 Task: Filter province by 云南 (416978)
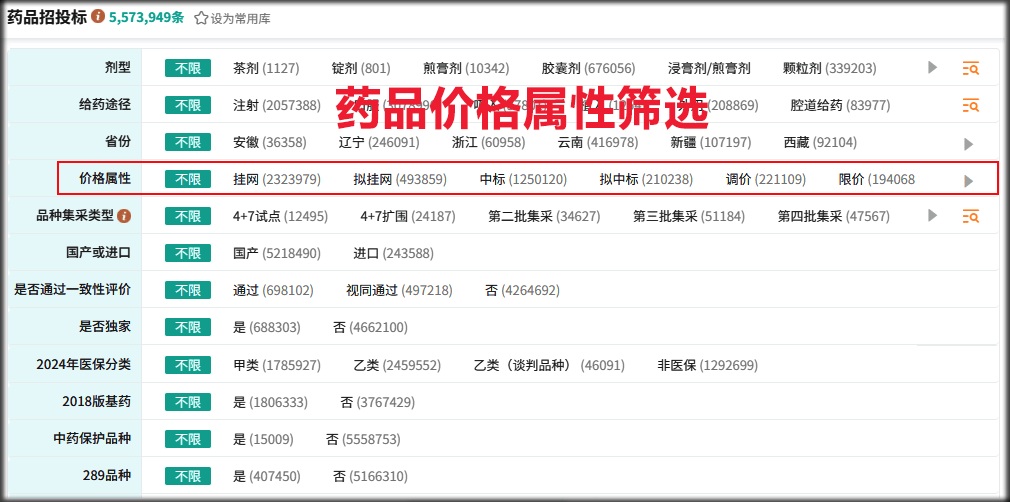coord(598,142)
